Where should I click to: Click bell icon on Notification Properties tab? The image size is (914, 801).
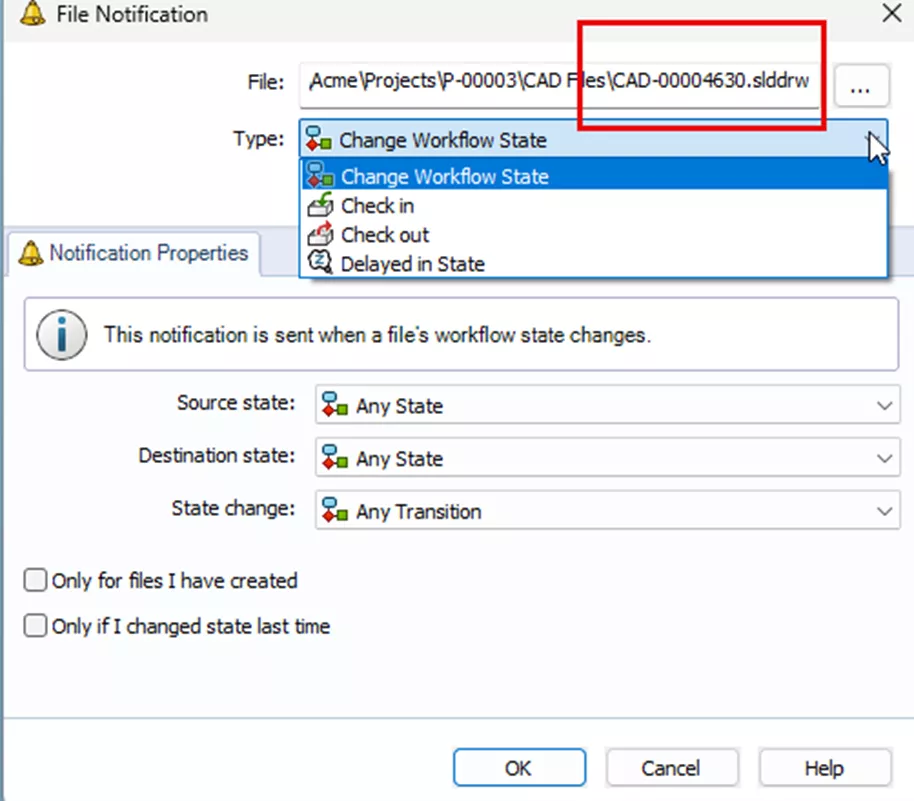point(31,253)
